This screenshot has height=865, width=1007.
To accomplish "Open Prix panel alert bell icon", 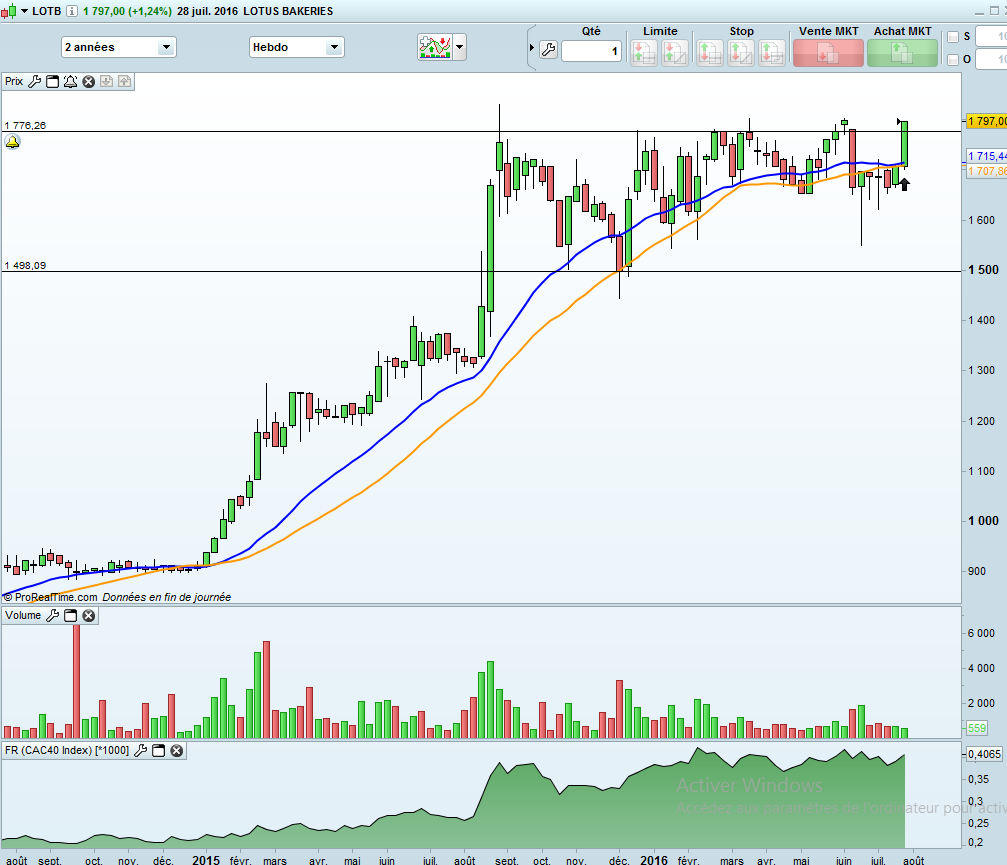I will coord(71,82).
